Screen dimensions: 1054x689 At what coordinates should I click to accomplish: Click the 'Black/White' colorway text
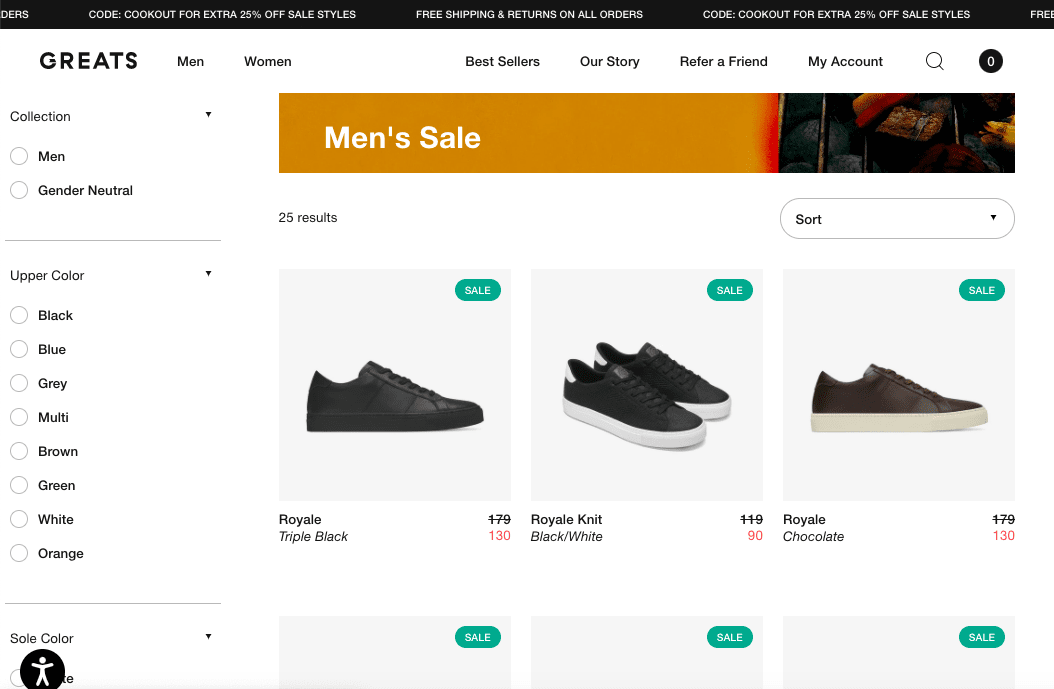coord(567,536)
